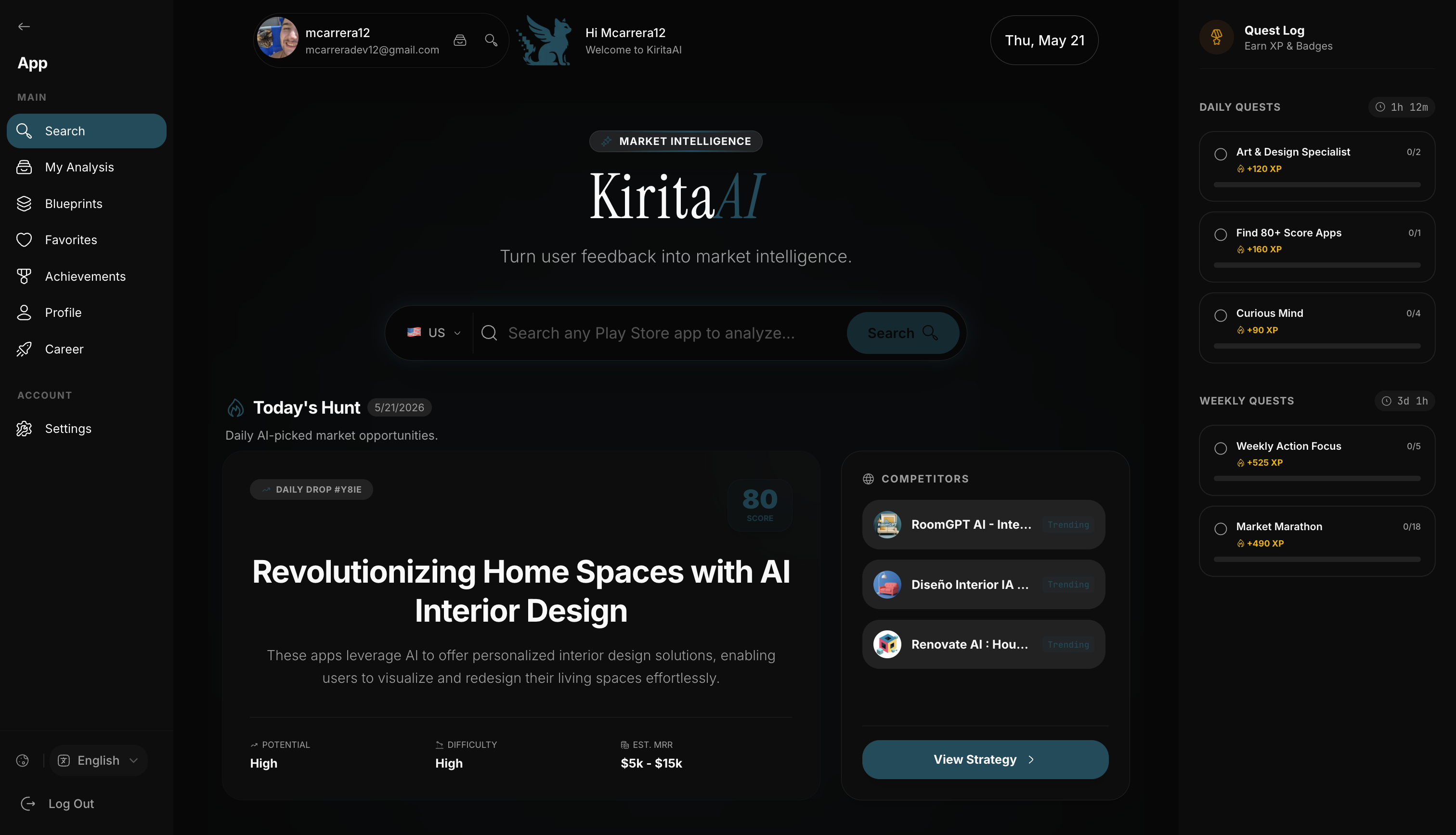The height and width of the screenshot is (835, 1456).
Task: Click the RoomGPT AI app icon
Action: click(x=887, y=525)
